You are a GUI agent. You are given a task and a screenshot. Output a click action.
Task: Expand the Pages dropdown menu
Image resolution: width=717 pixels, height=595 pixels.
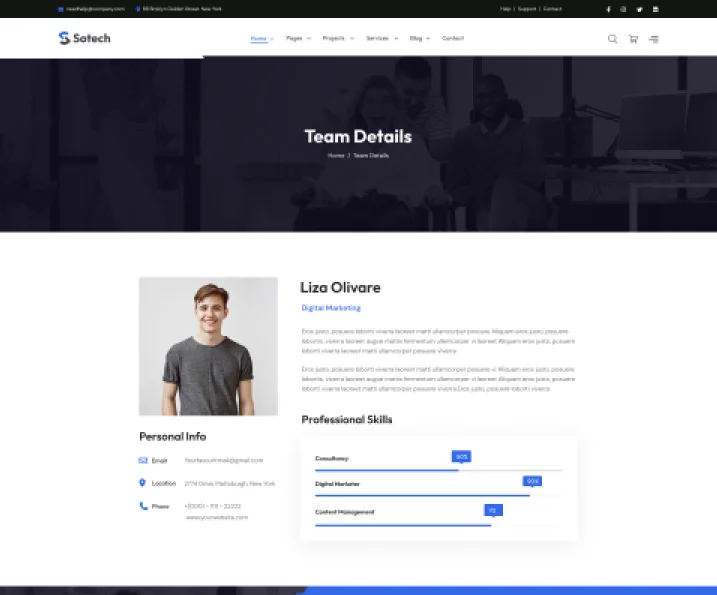(x=297, y=38)
